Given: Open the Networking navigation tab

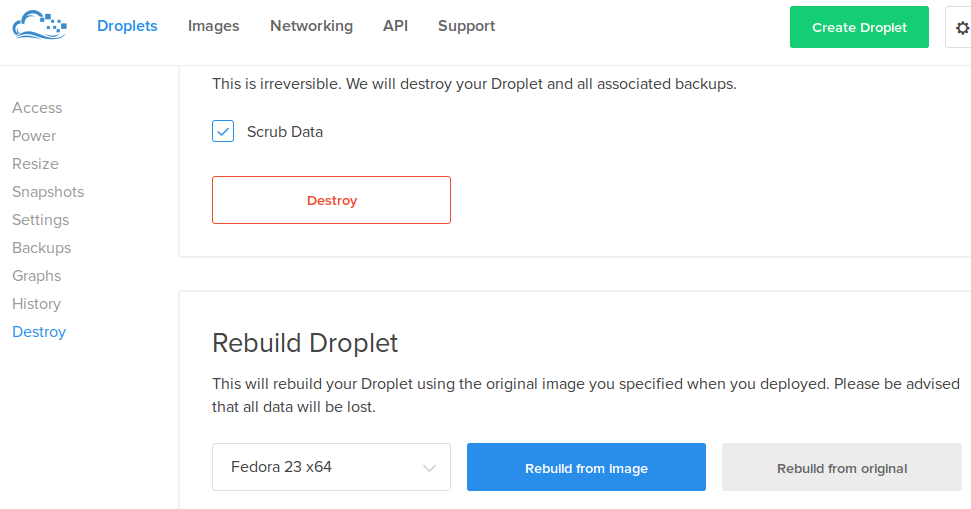Looking at the screenshot, I should click(311, 26).
